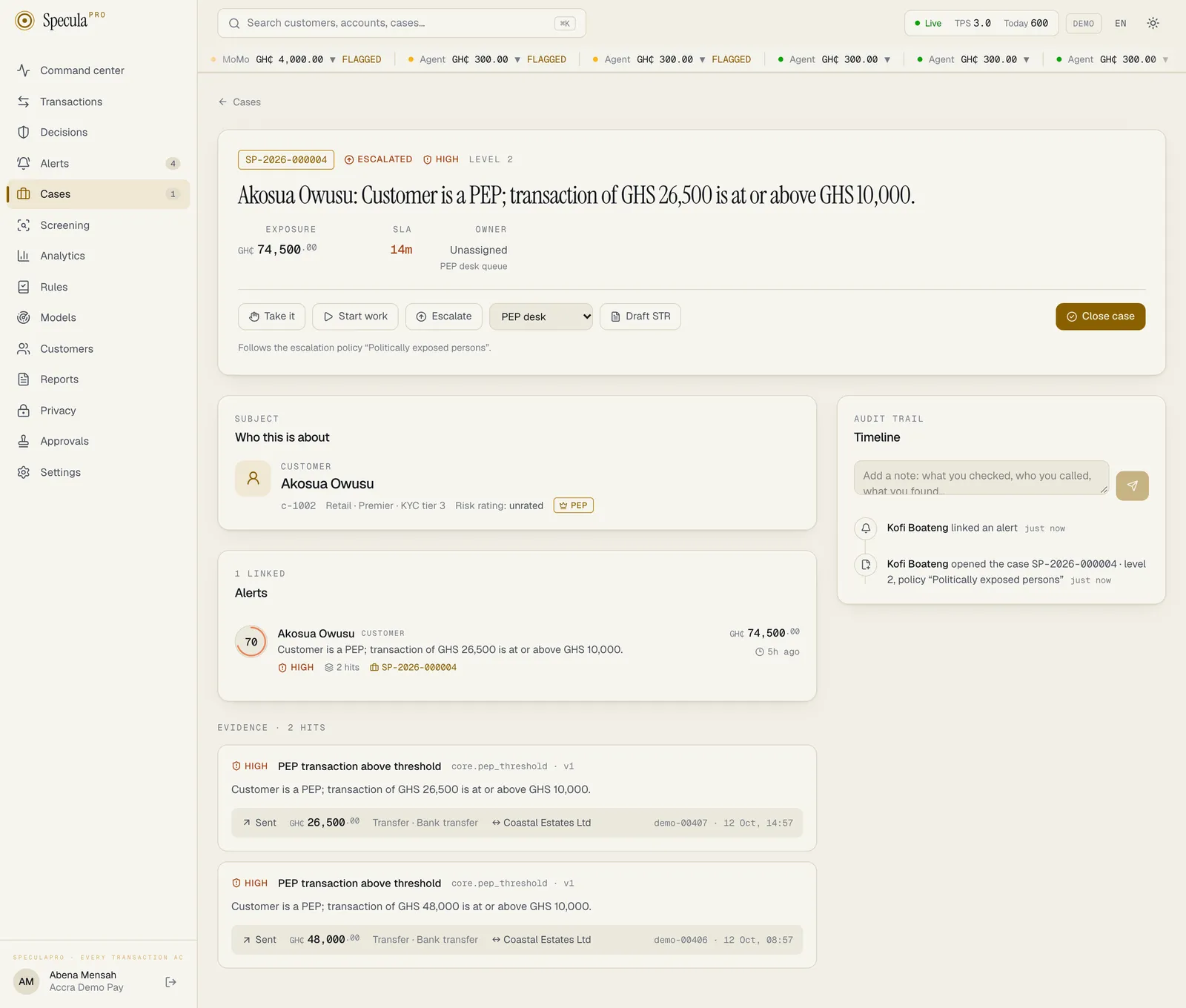Click the PEP badge on the customer

(x=574, y=505)
